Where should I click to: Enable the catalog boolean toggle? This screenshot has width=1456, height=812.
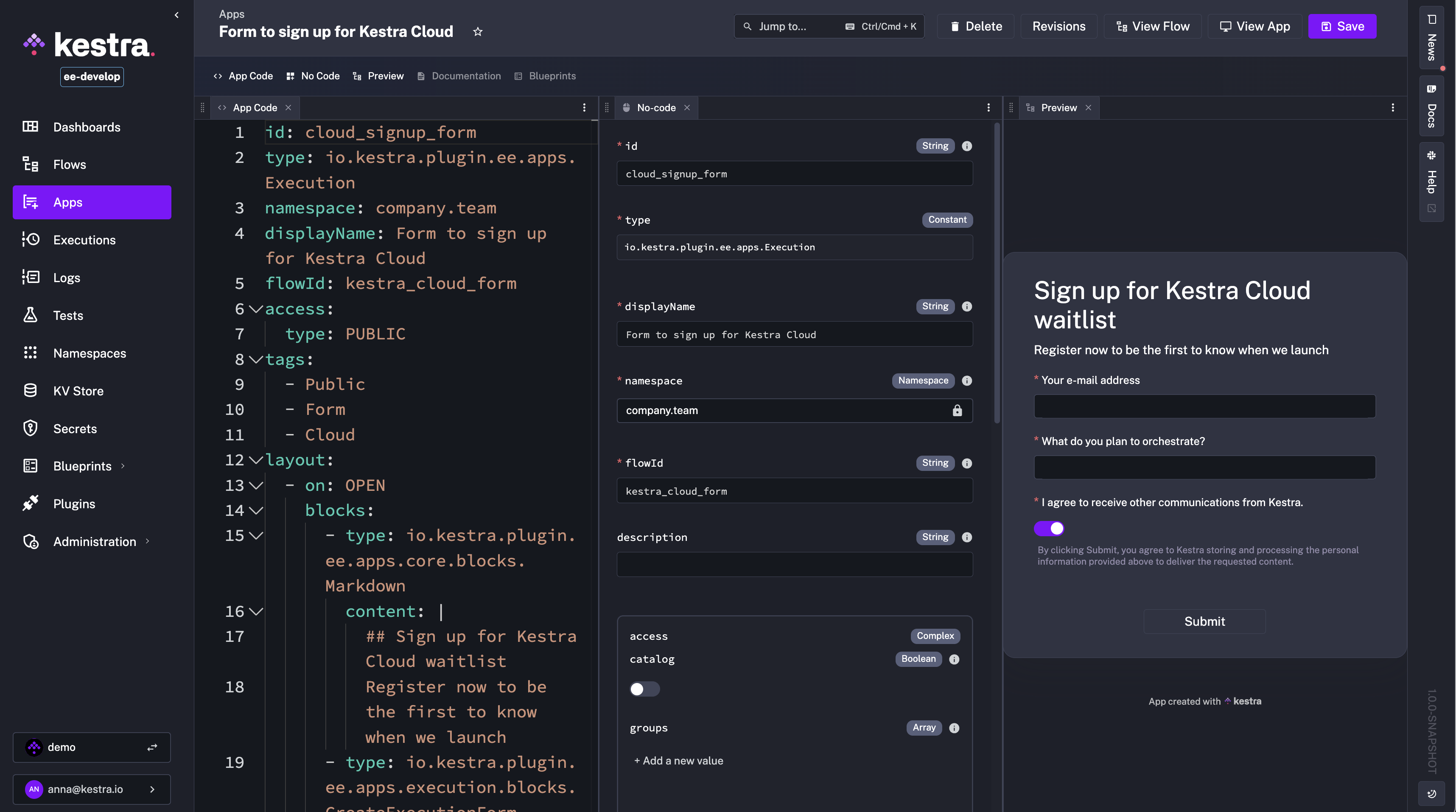[x=644, y=689]
